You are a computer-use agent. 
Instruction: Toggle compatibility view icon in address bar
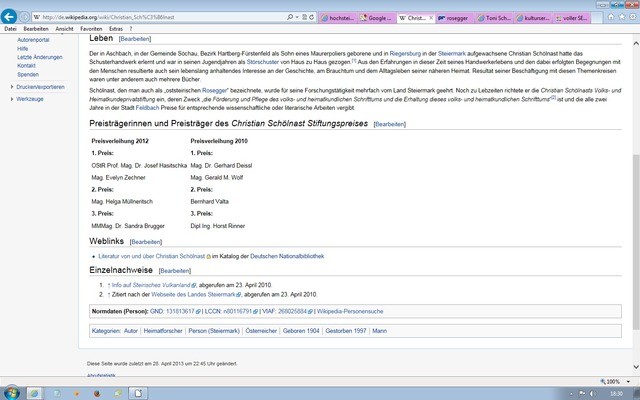tap(304, 17)
